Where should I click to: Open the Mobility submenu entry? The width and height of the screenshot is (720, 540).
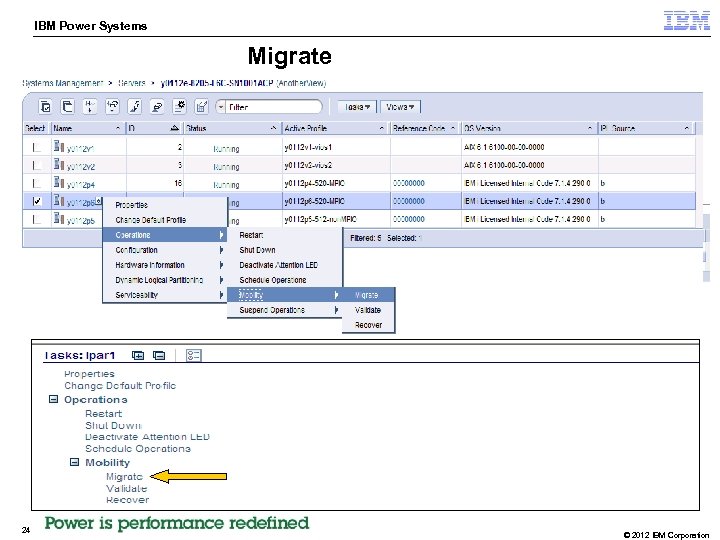point(285,295)
